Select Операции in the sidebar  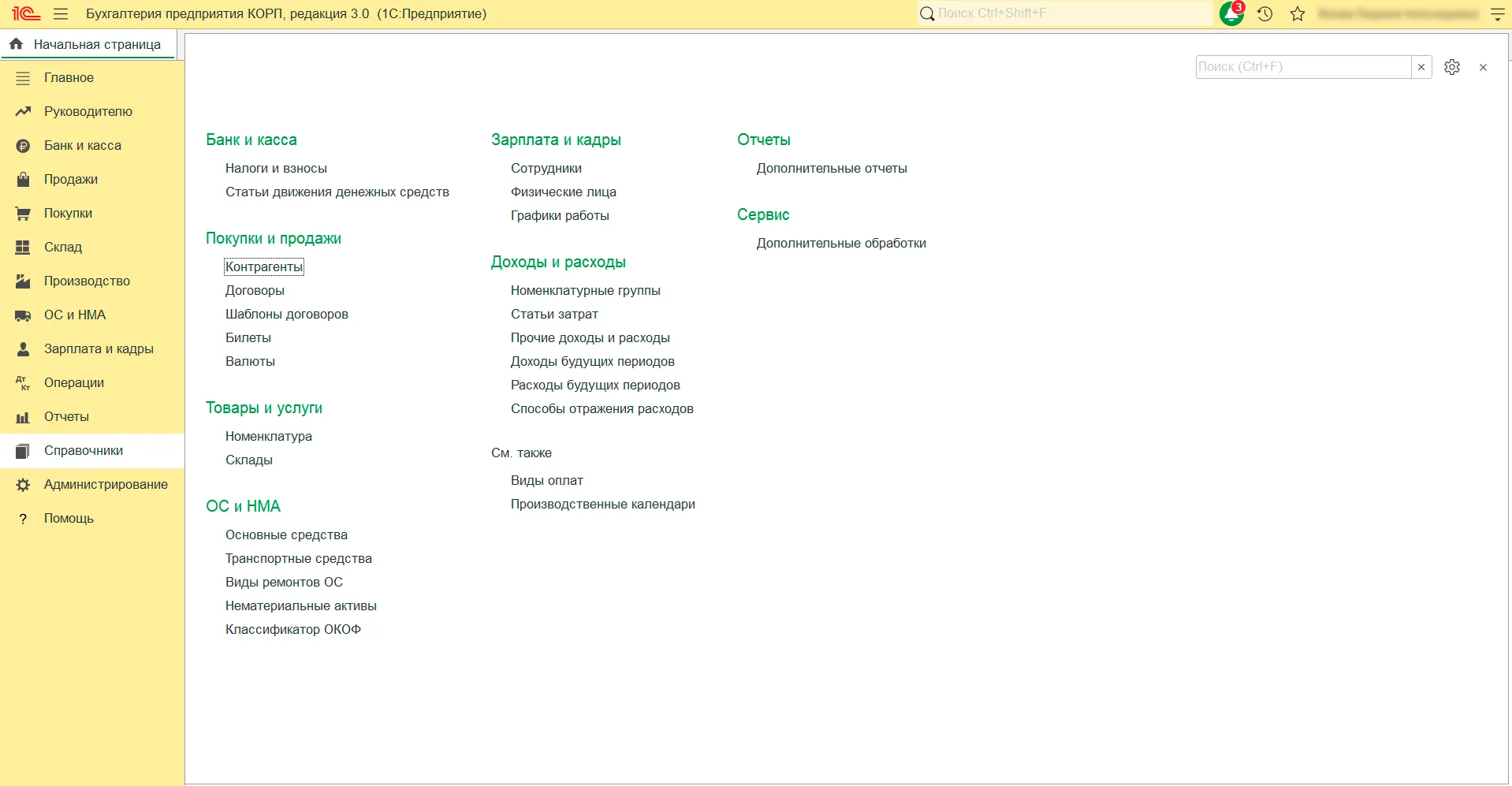(74, 382)
